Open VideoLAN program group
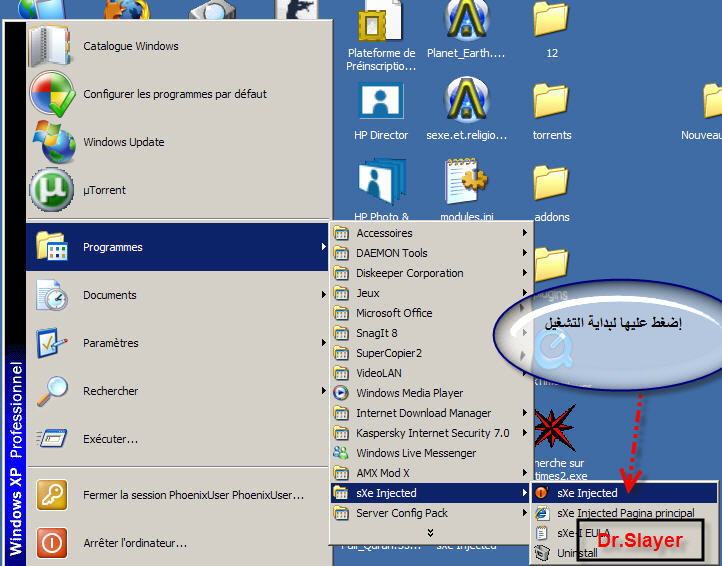This screenshot has height=566, width=722. coord(432,373)
